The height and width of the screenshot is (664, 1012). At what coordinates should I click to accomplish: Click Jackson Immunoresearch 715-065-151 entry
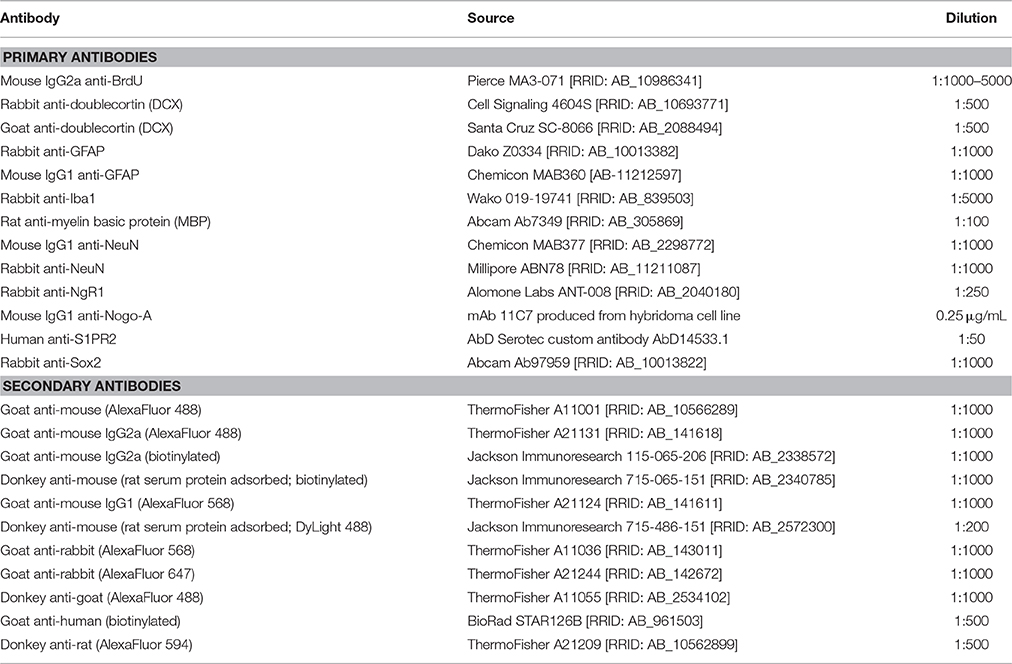(651, 480)
